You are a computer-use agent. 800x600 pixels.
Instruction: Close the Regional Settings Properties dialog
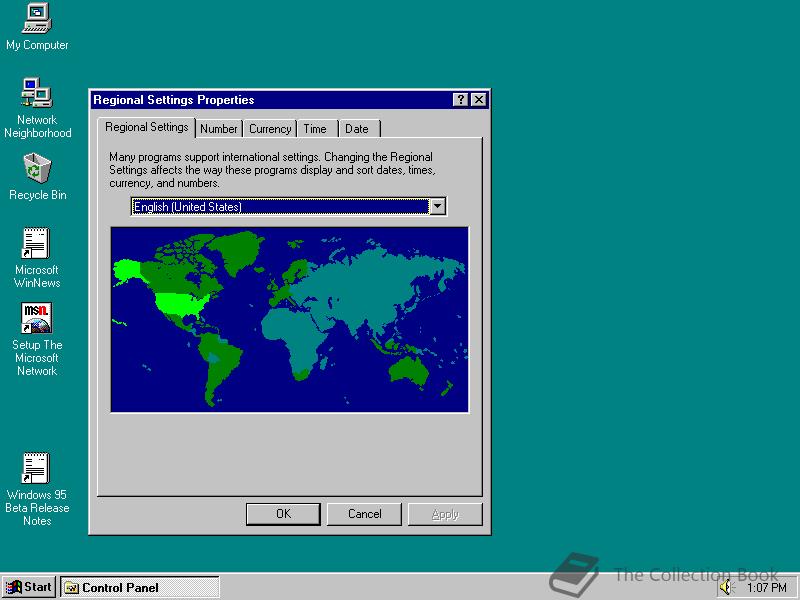coord(479,99)
